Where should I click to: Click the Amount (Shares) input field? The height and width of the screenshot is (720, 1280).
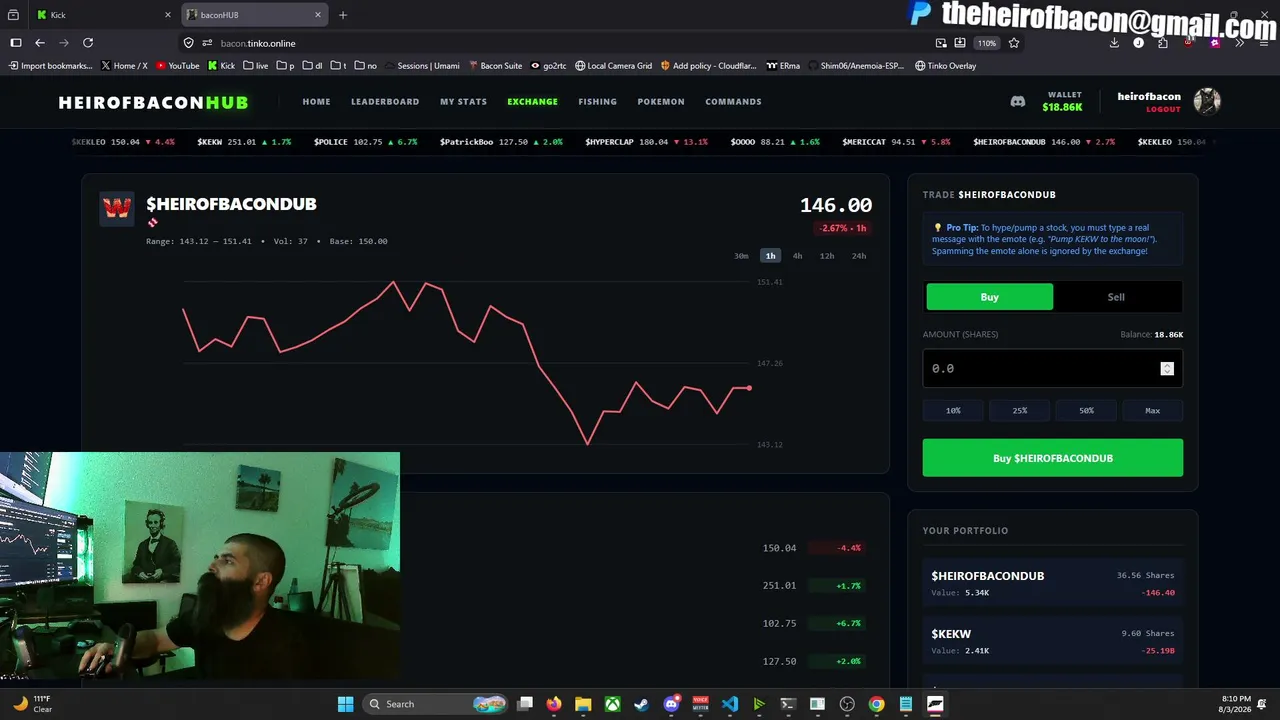pos(1053,369)
